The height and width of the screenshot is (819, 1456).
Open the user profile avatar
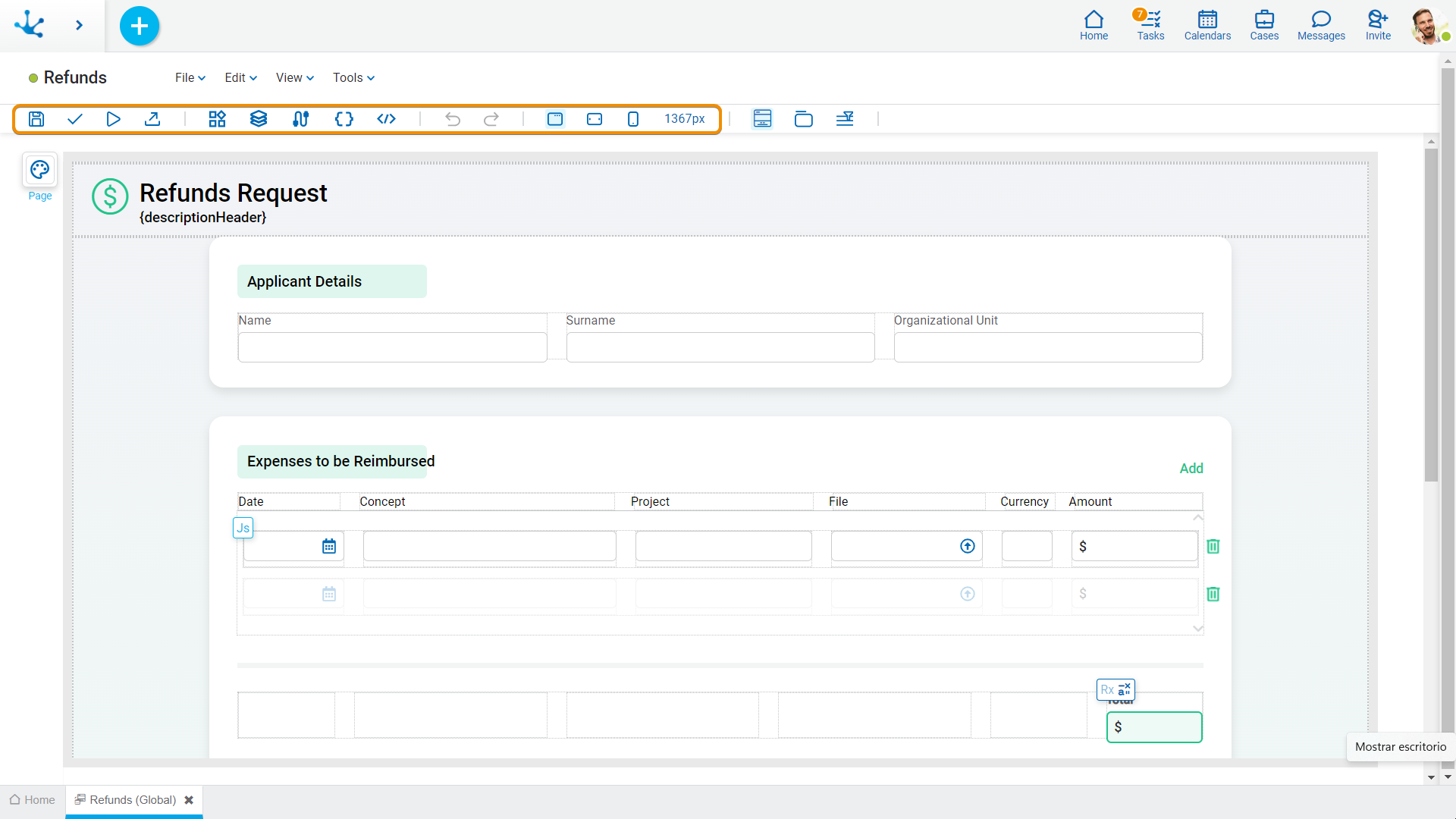click(1428, 26)
